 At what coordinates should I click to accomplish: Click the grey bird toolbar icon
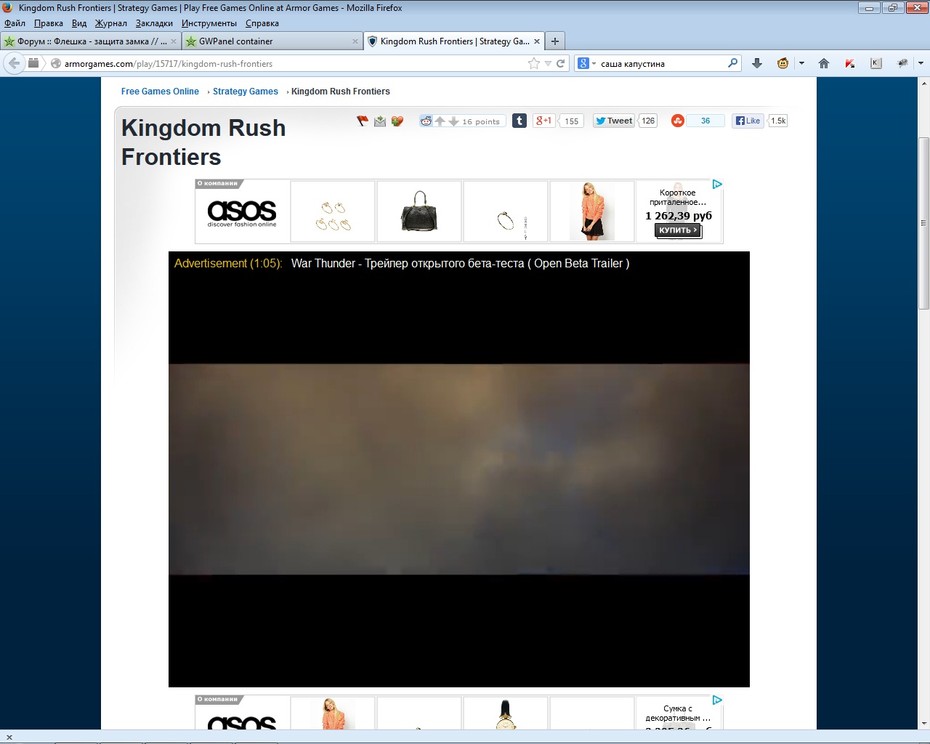click(903, 63)
